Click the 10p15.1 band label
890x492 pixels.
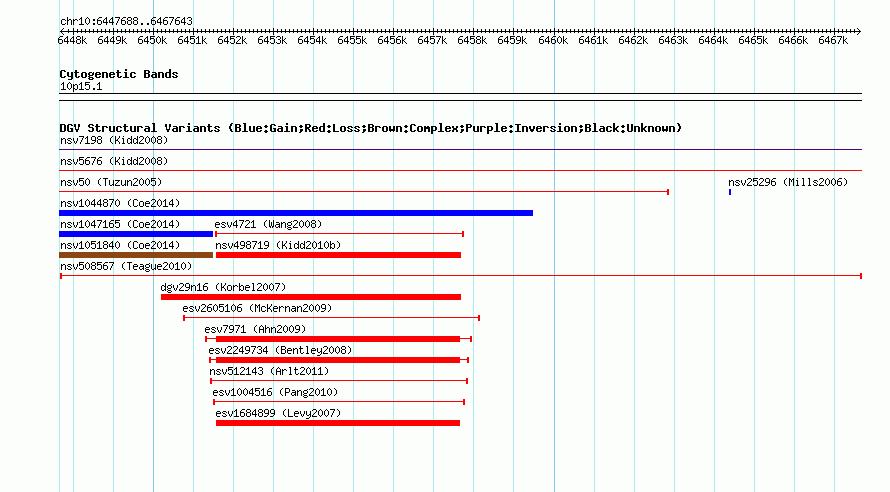coord(81,86)
